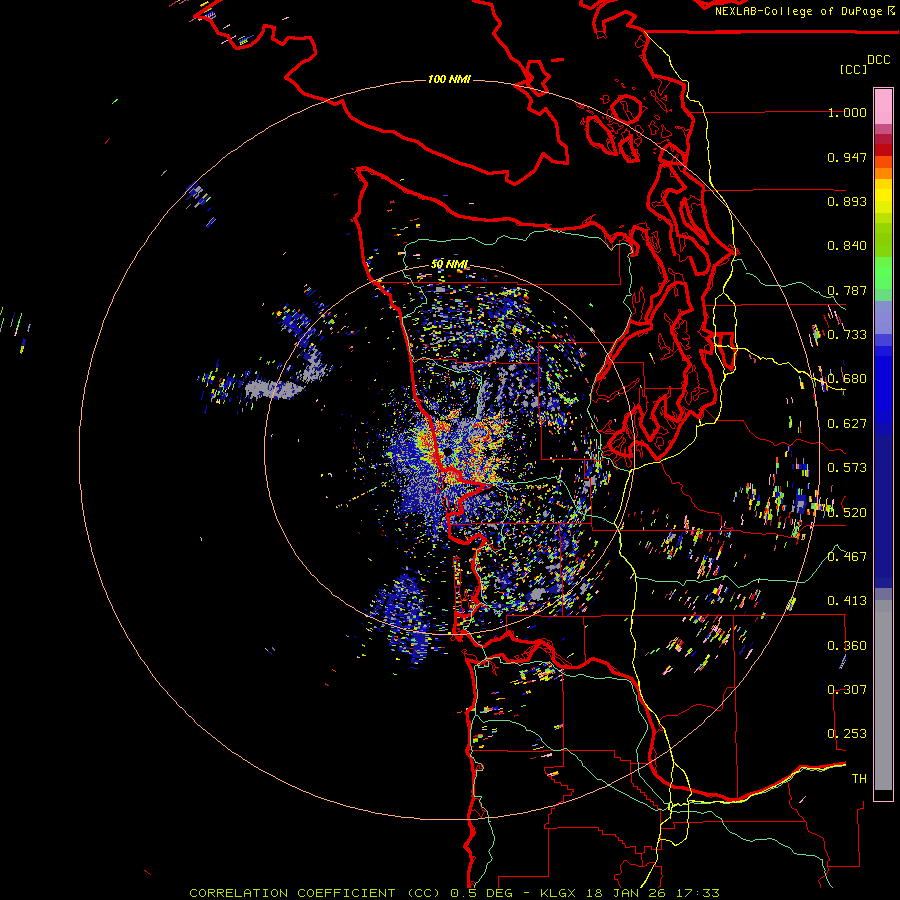Select the 0.627 scale value
This screenshot has width=900, height=900.
point(847,424)
